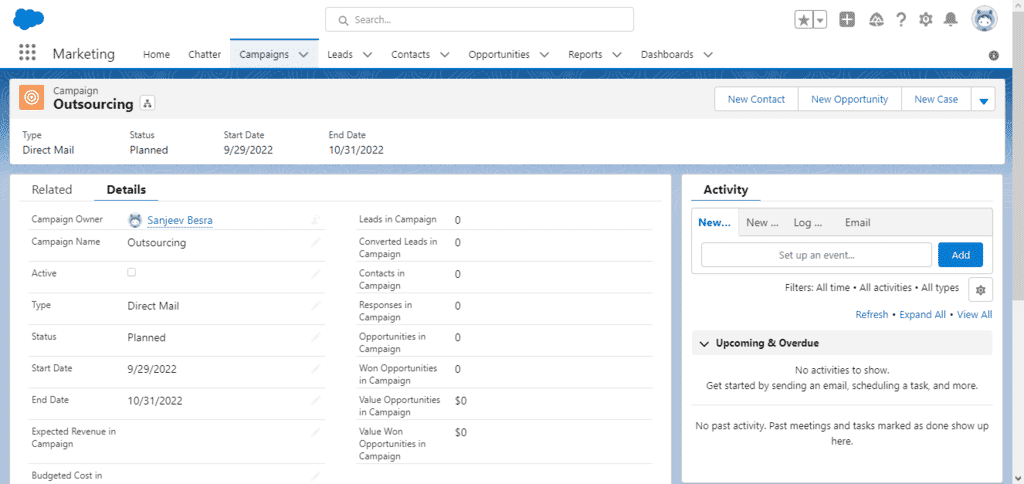Select the Email activity tab
This screenshot has width=1024, height=484.
coord(857,223)
